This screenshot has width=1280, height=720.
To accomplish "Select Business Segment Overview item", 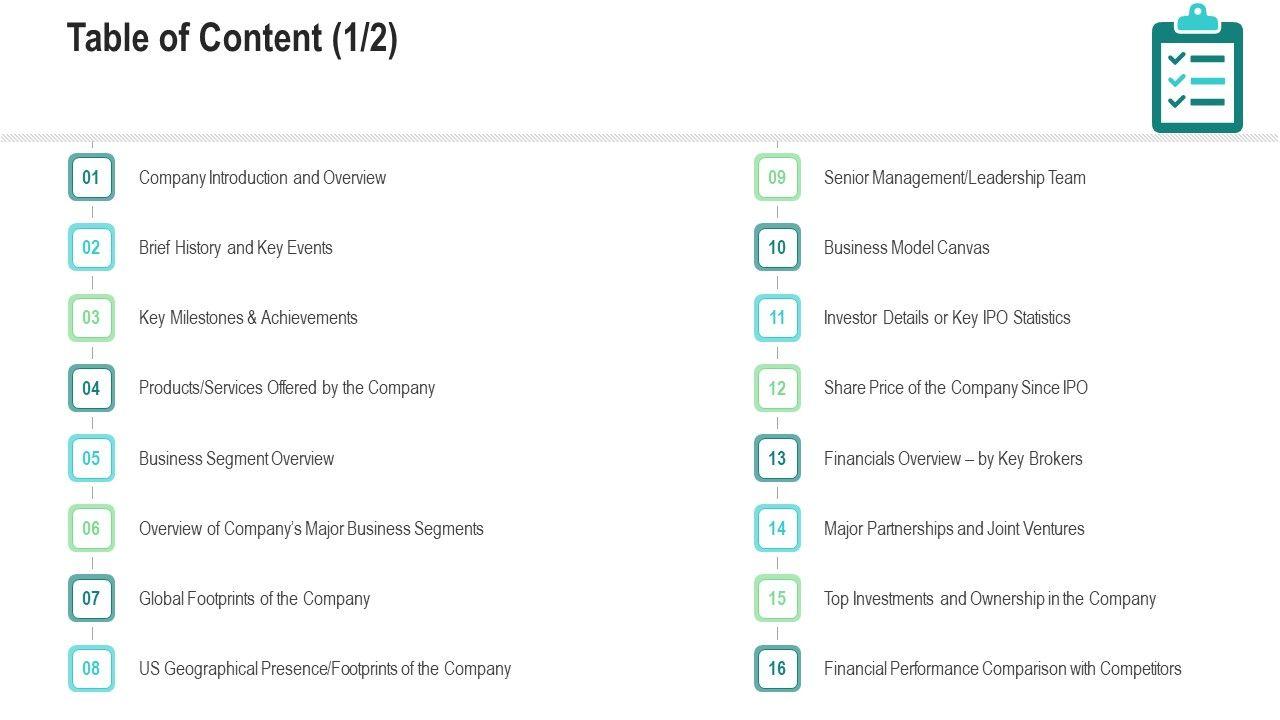I will 236,459.
